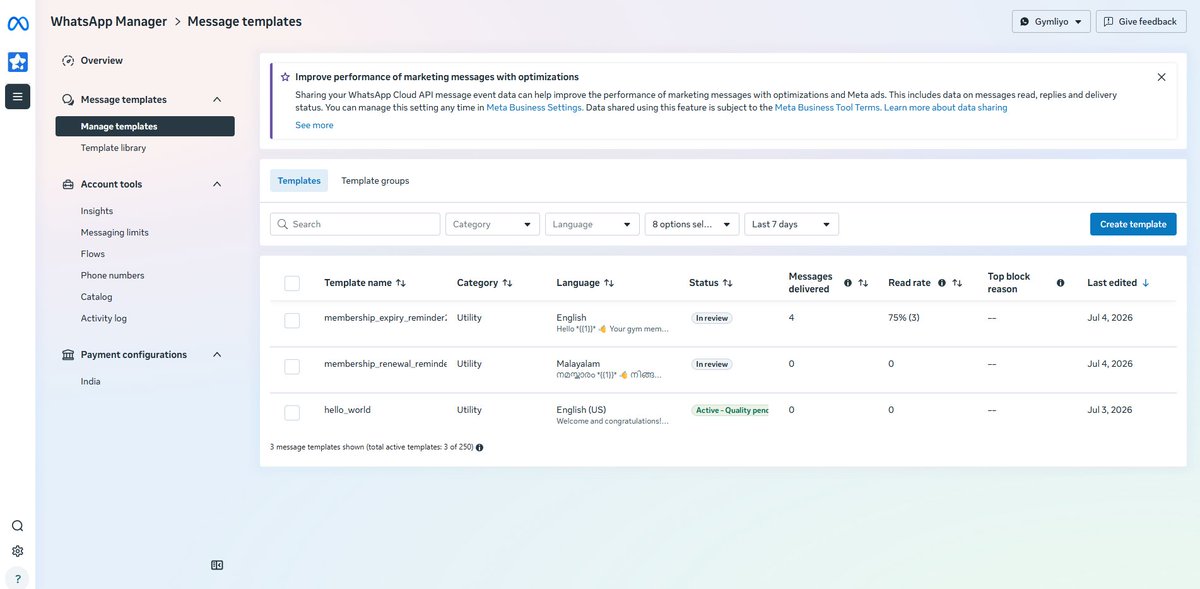The image size is (1200, 589).
Task: Sort by Messages delivered using the arrows icon
Action: point(863,283)
